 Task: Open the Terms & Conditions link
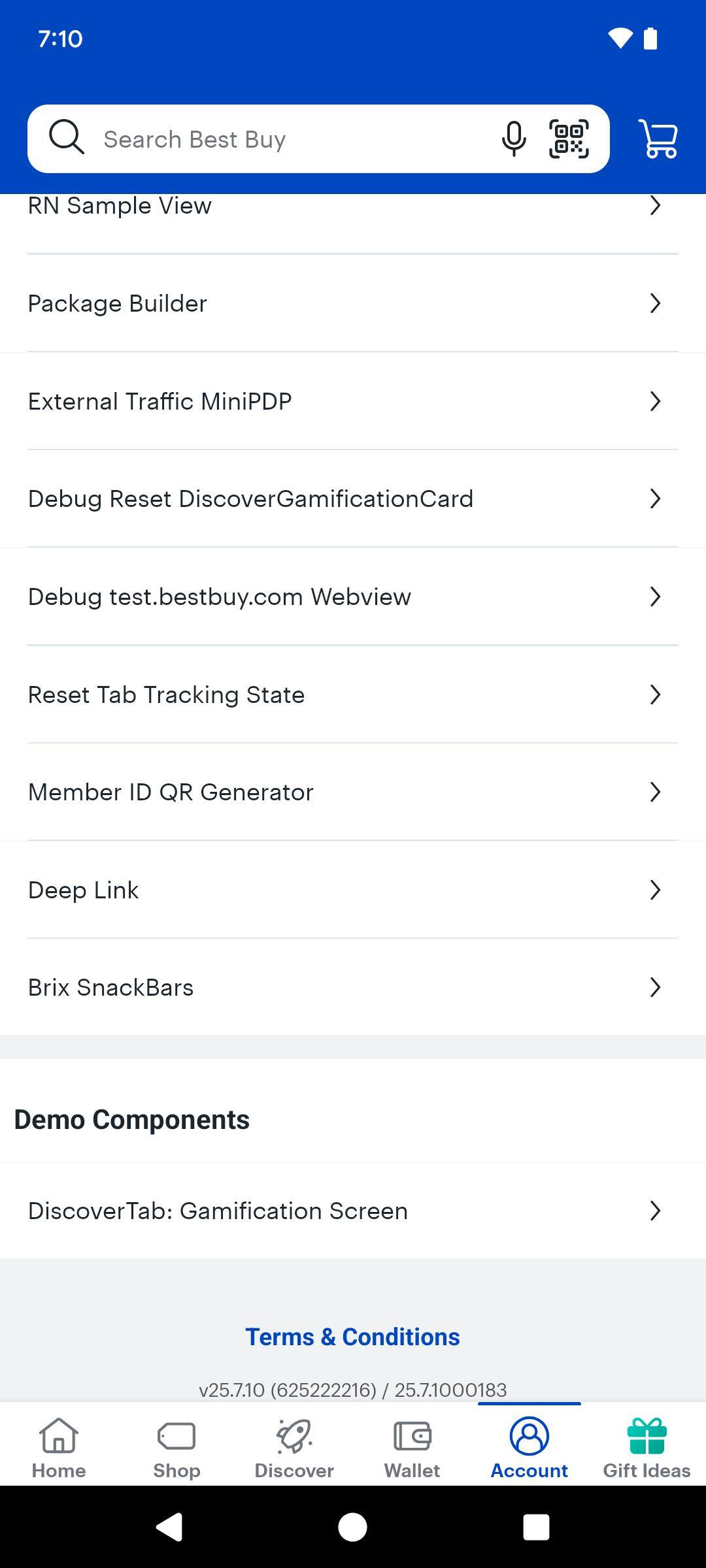tap(352, 1337)
